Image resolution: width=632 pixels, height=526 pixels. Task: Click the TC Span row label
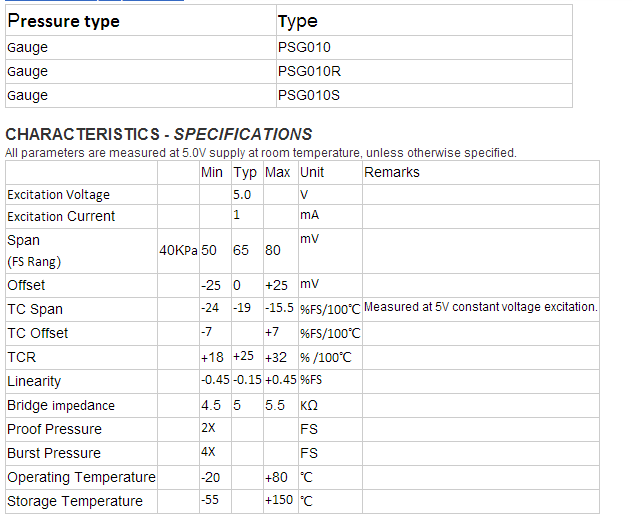pyautogui.click(x=34, y=309)
